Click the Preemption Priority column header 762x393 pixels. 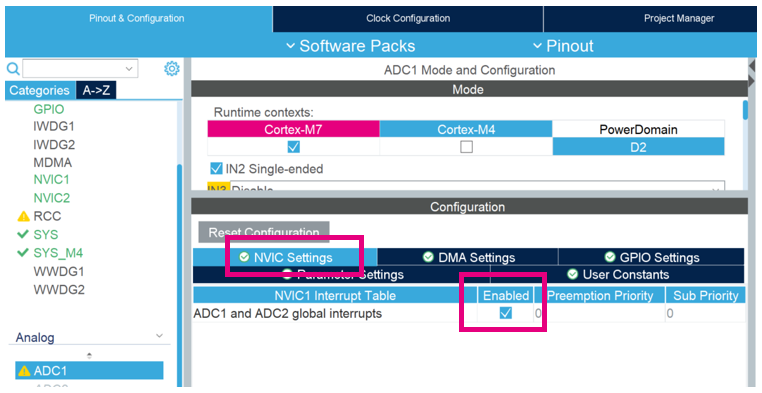pyautogui.click(x=600, y=295)
